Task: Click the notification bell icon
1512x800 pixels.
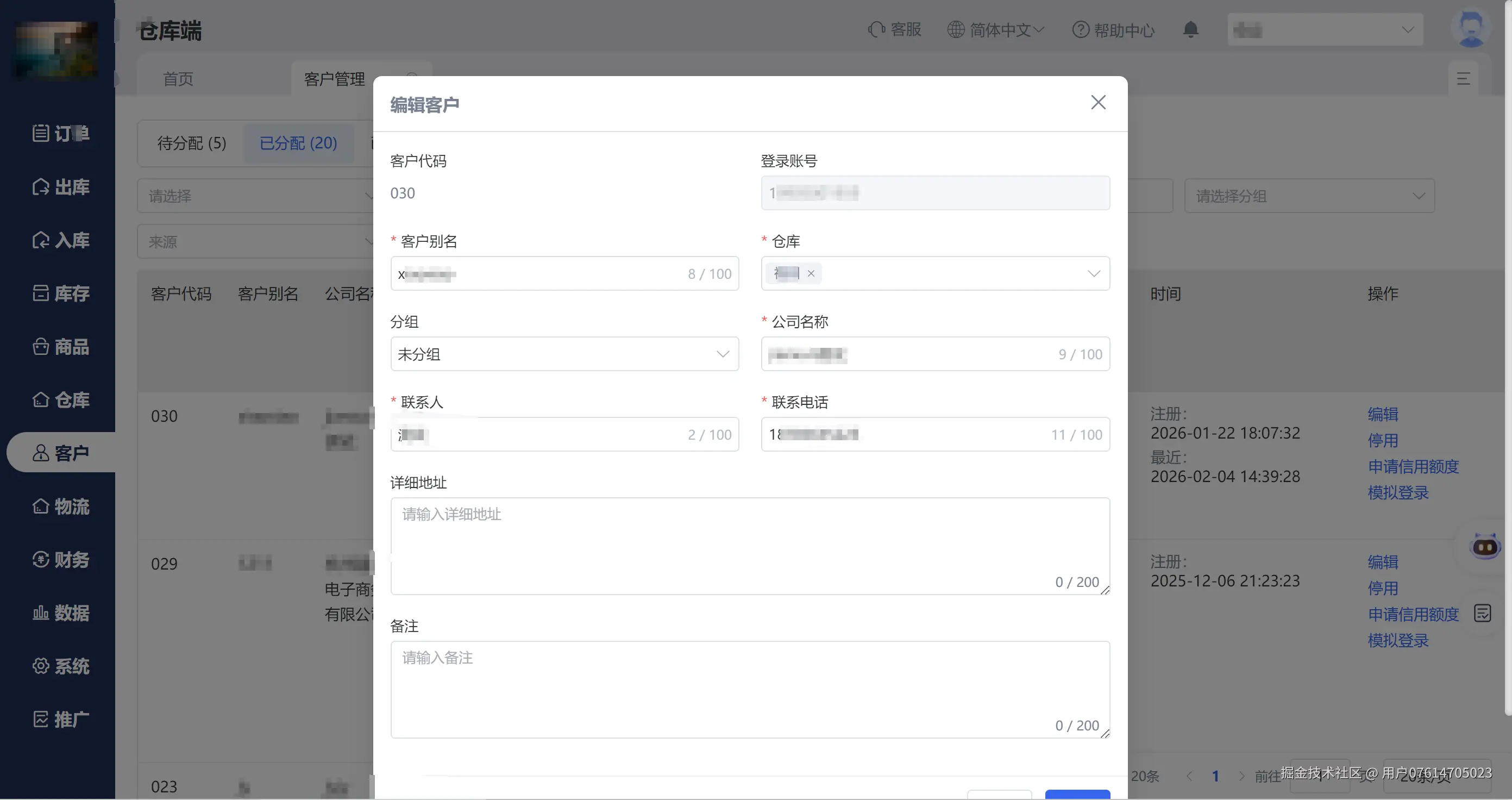Action: (x=1190, y=29)
